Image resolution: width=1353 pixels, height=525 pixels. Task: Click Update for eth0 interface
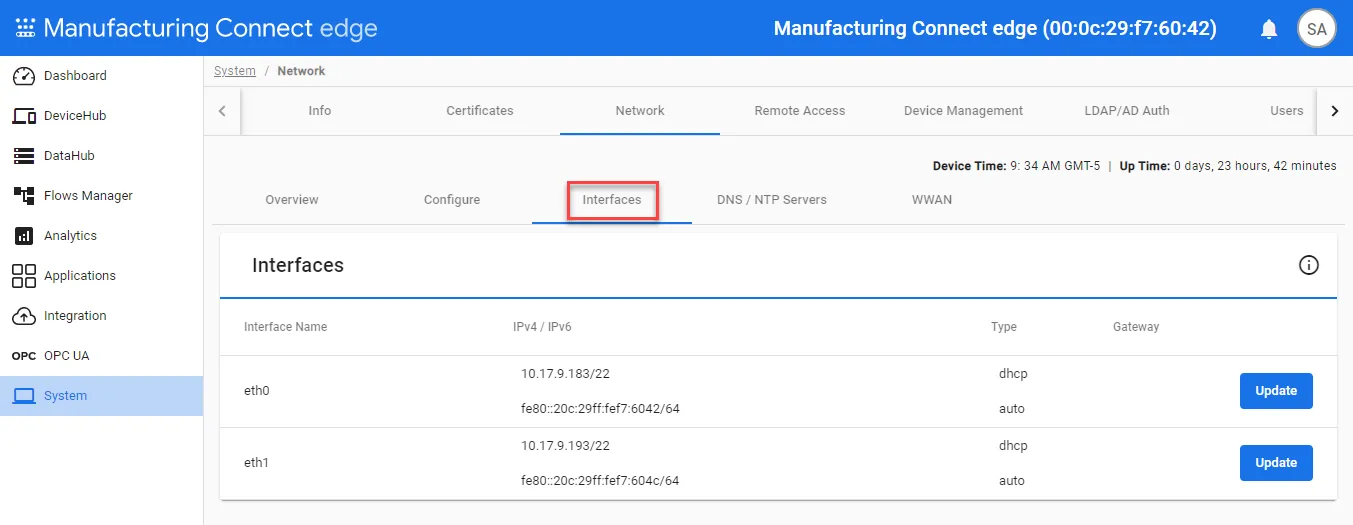click(1276, 391)
